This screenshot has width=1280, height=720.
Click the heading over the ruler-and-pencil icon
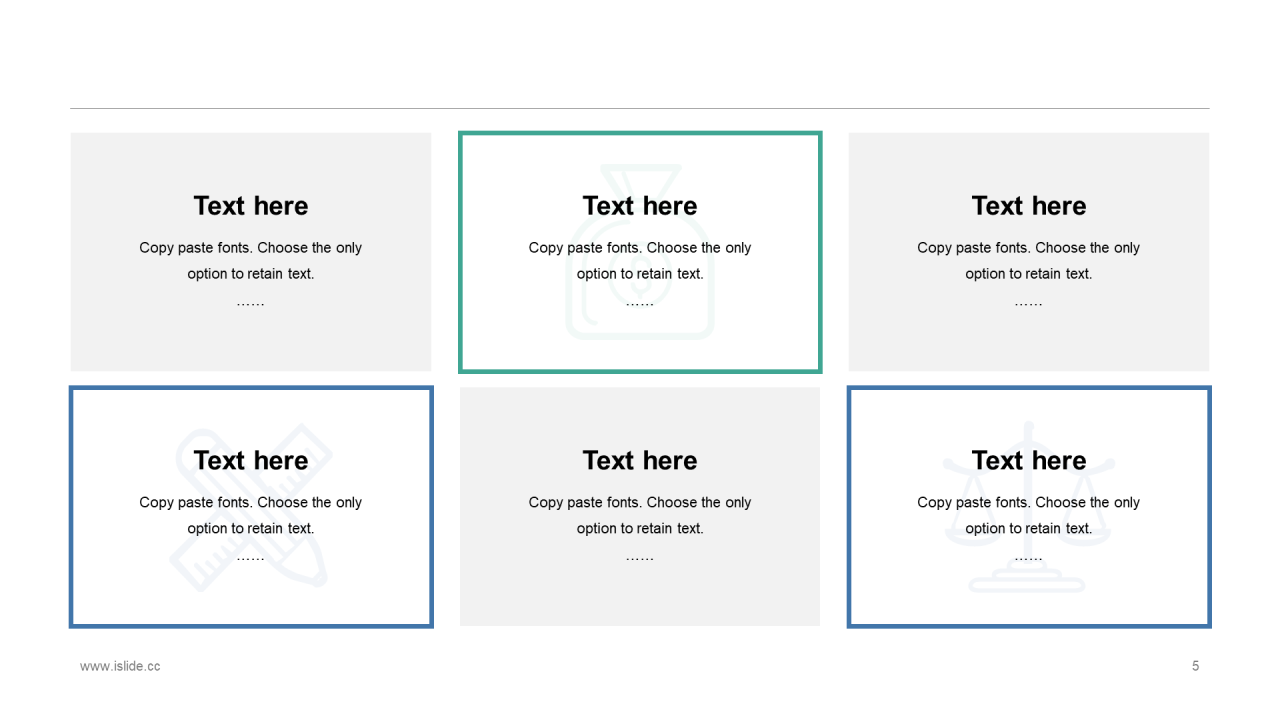[x=251, y=461]
